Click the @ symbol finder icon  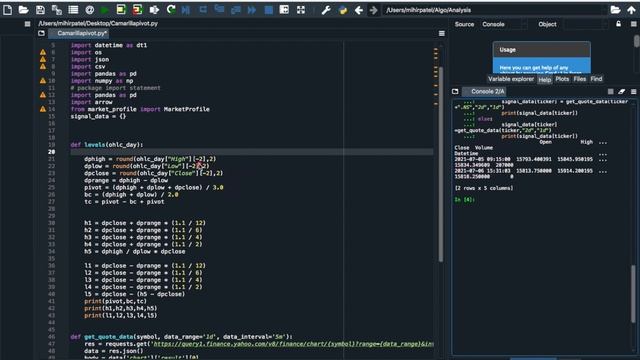(x=89, y=10)
